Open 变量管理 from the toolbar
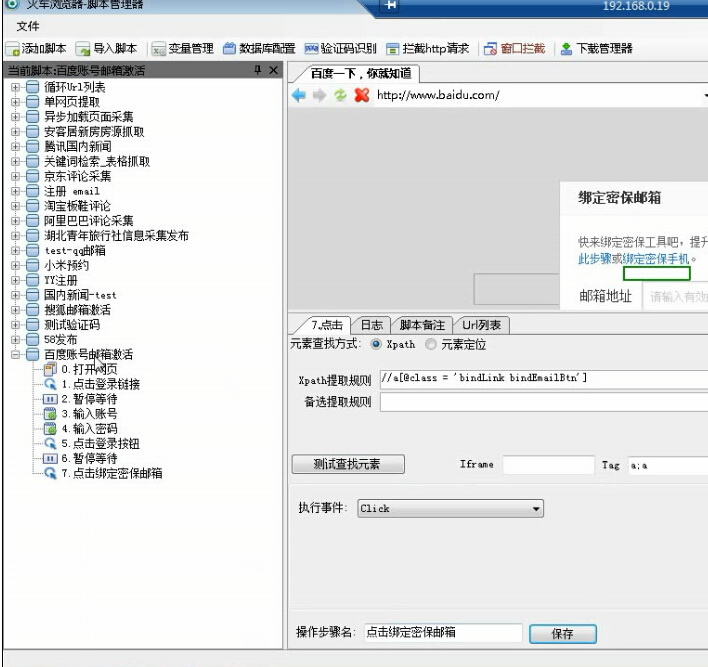 pos(182,49)
